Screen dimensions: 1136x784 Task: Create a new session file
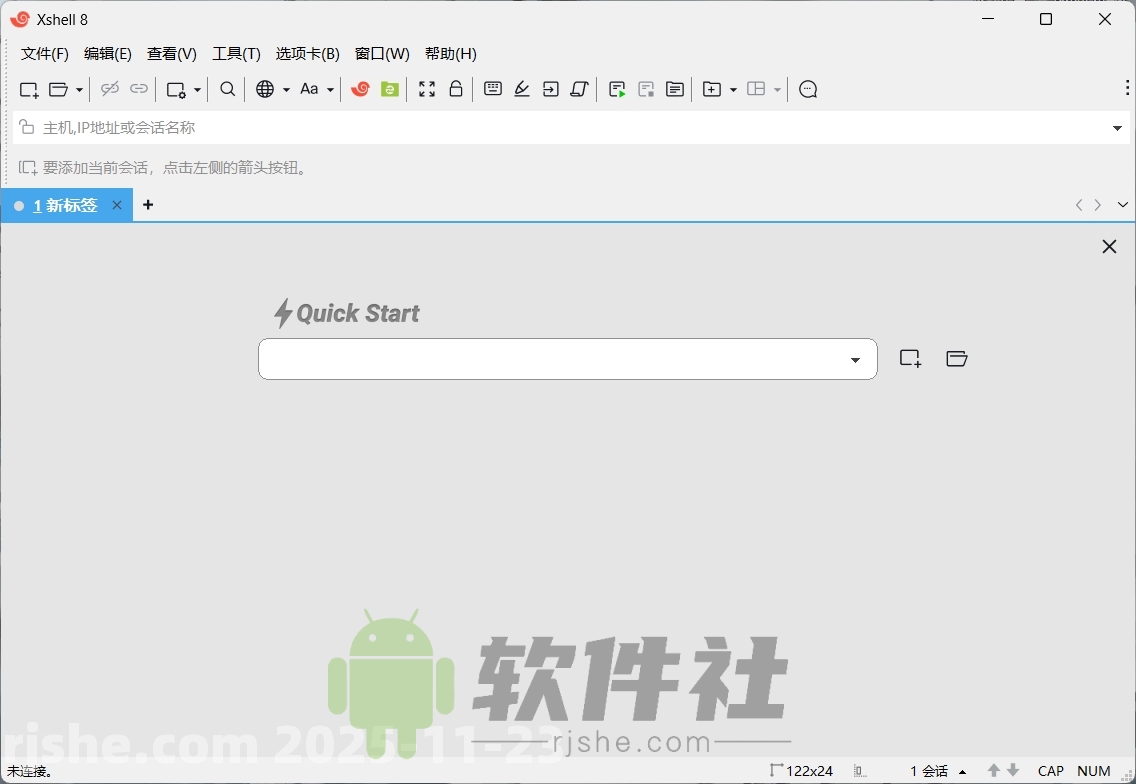click(x=28, y=89)
